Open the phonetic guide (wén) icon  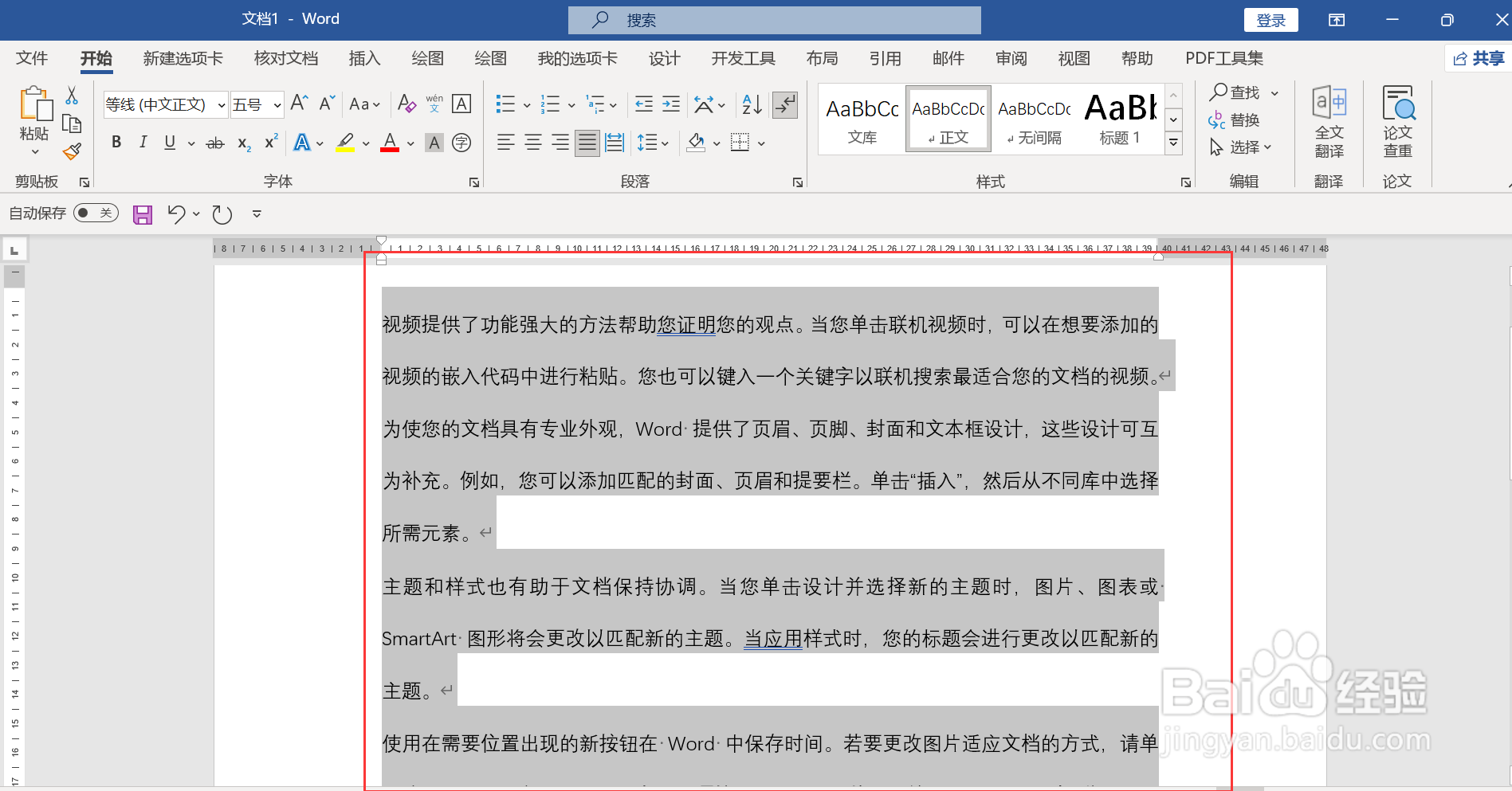[x=434, y=104]
